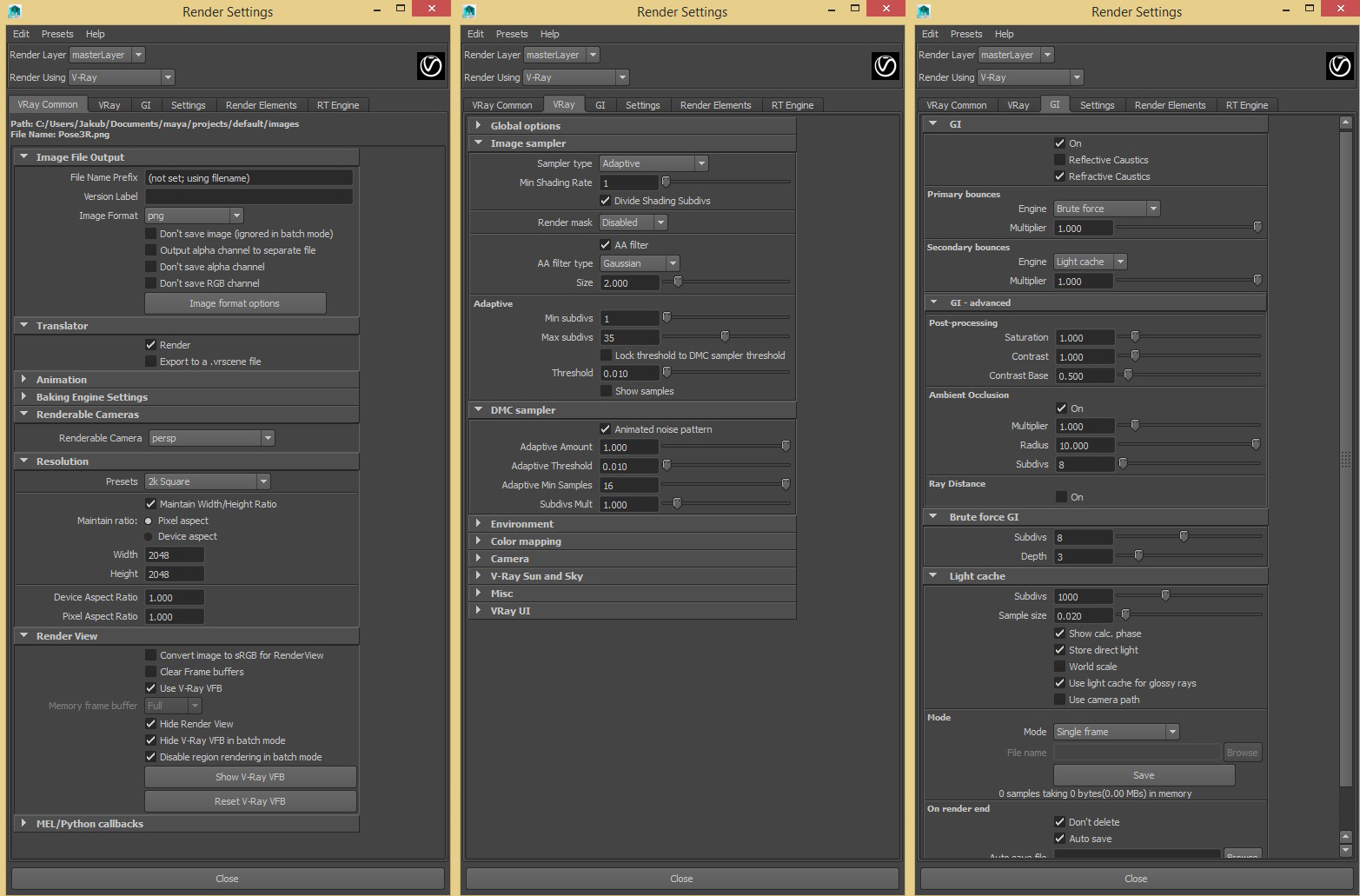This screenshot has height=896, width=1360.
Task: Click Image format options button
Action: (235, 303)
